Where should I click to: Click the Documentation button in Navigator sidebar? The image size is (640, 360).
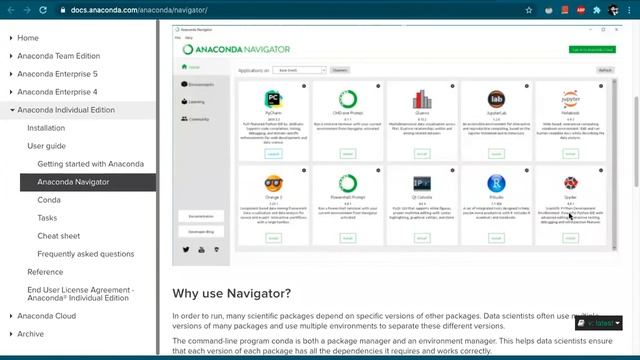(x=201, y=216)
